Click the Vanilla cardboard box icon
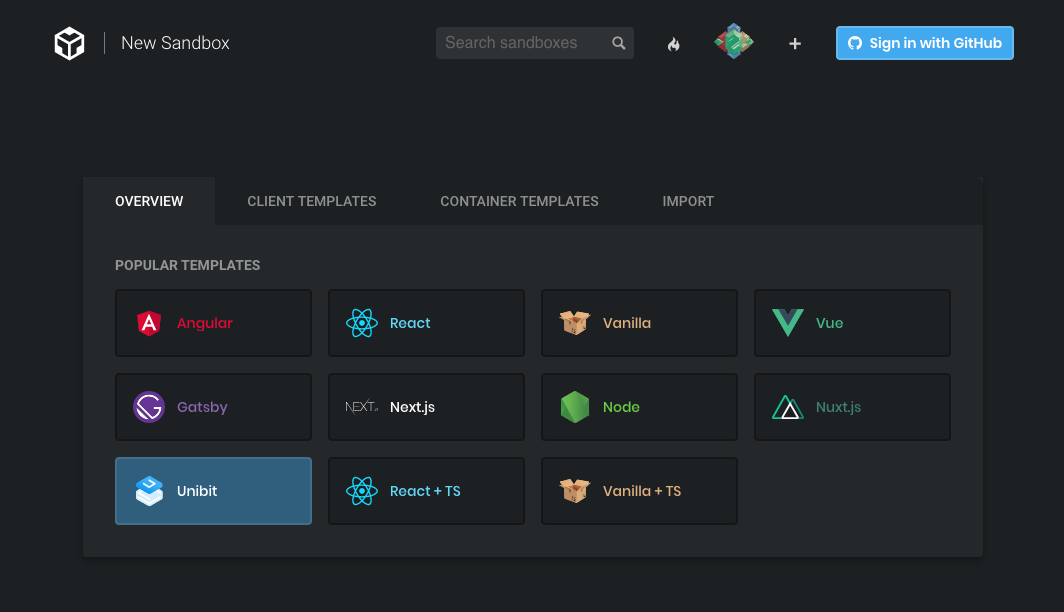 coord(575,323)
